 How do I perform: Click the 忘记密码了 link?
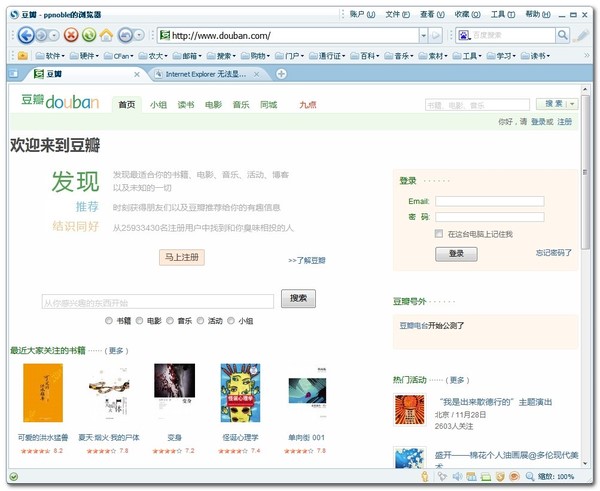click(553, 253)
